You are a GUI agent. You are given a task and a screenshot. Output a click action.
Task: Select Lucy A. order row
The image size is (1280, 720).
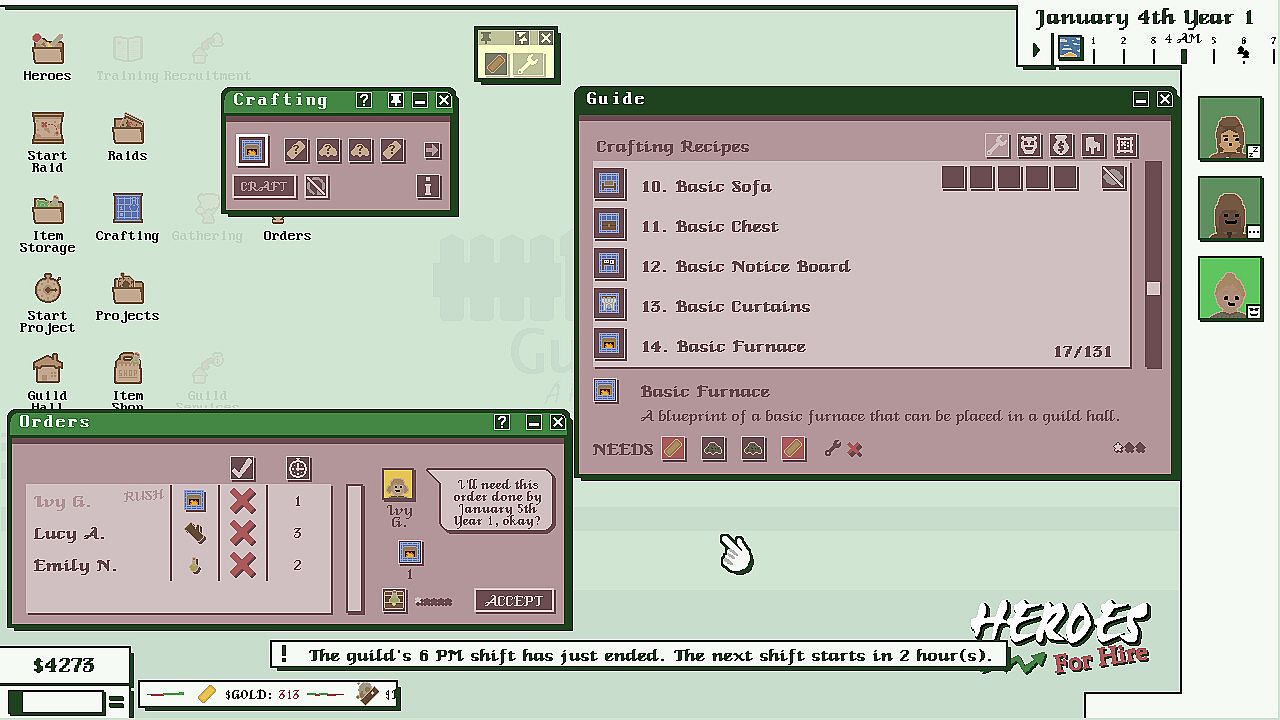point(178,533)
